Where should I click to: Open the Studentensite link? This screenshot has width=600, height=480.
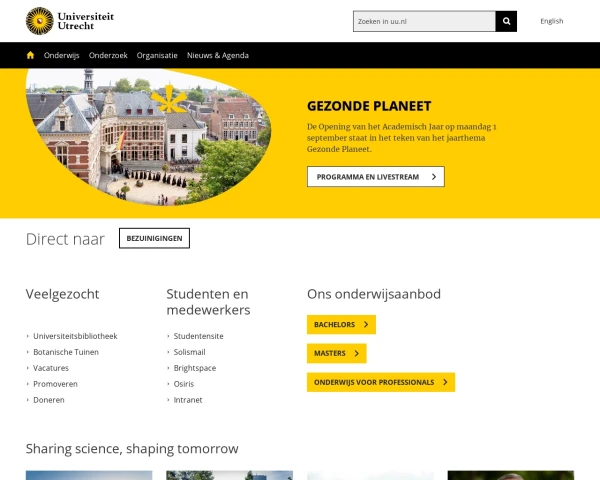[198, 336]
